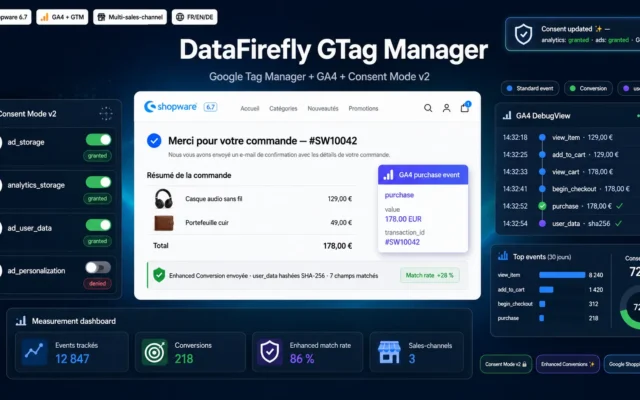Screen dimensions: 640x400
Task: Click the green purchase event check marker
Action: point(542,206)
